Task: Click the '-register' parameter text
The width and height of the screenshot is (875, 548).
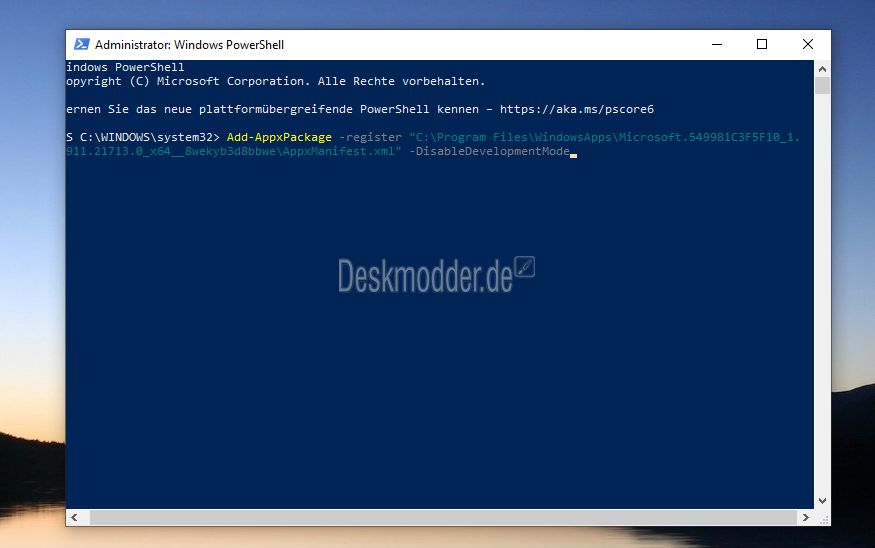Action: pos(371,137)
